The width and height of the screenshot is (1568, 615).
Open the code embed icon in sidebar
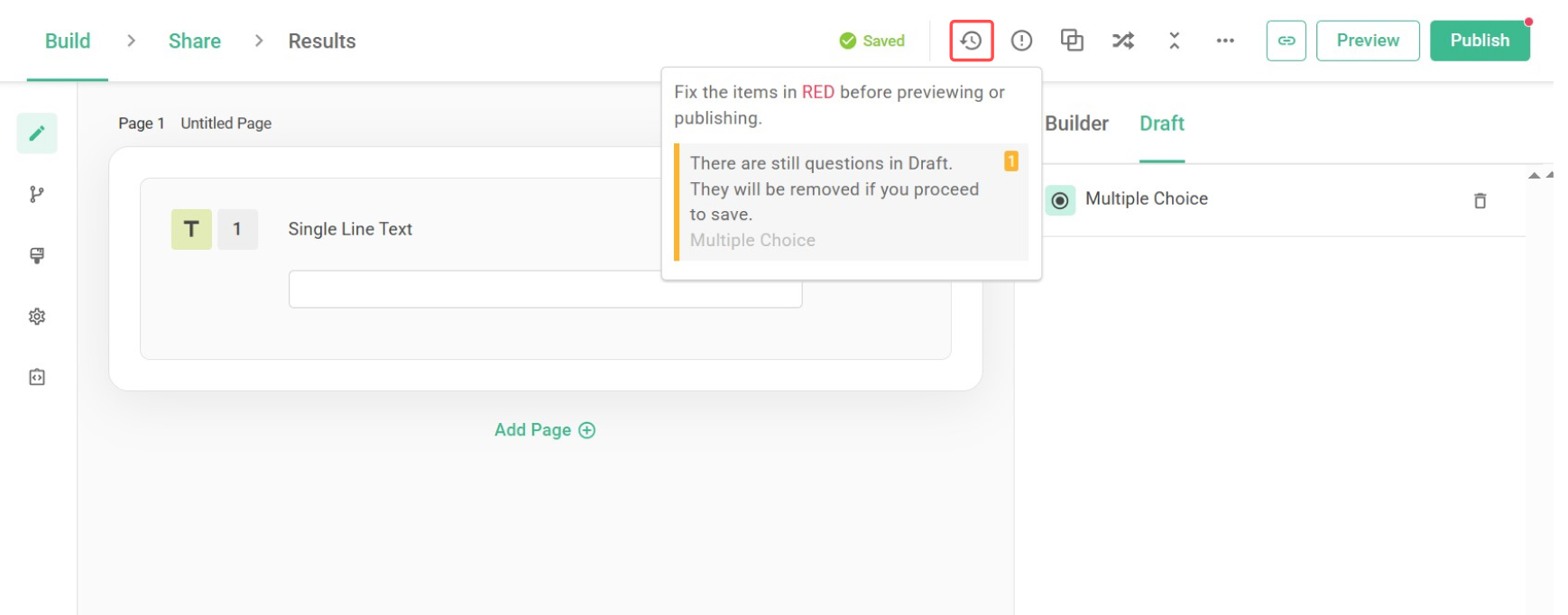[x=37, y=377]
